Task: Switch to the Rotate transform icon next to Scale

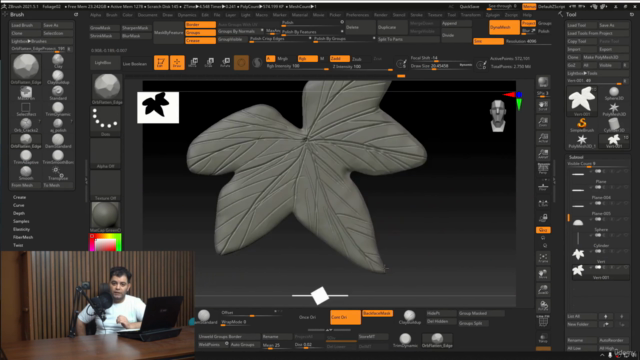Action: tap(225, 62)
